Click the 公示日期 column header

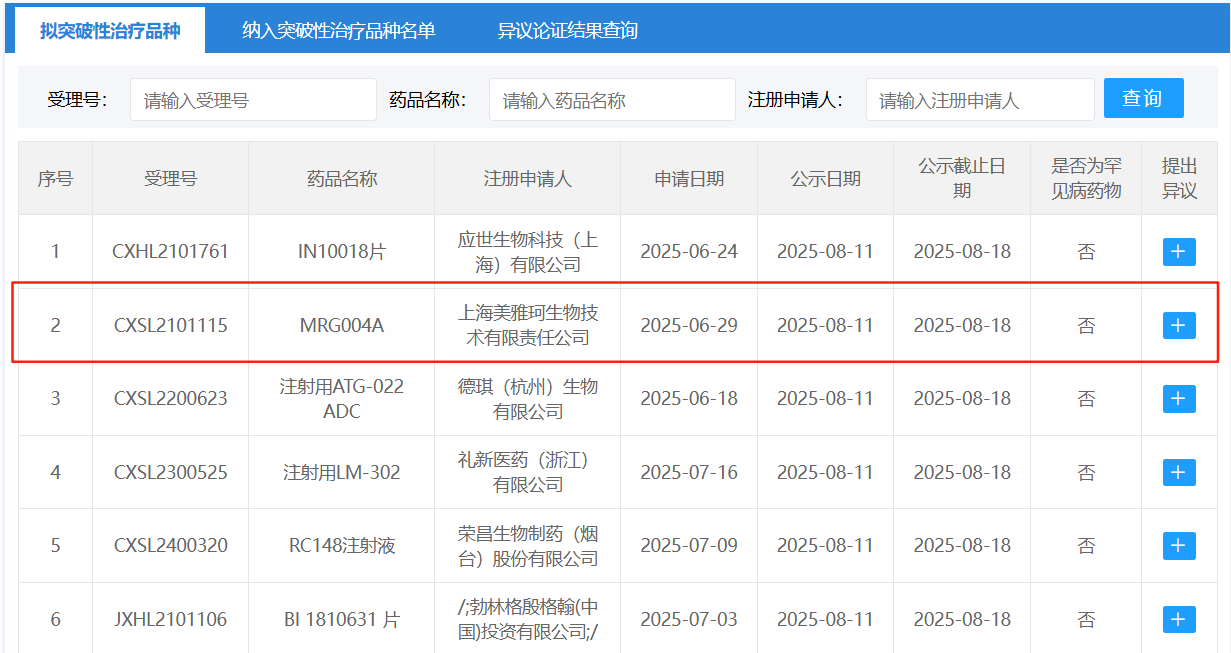pyautogui.click(x=825, y=179)
